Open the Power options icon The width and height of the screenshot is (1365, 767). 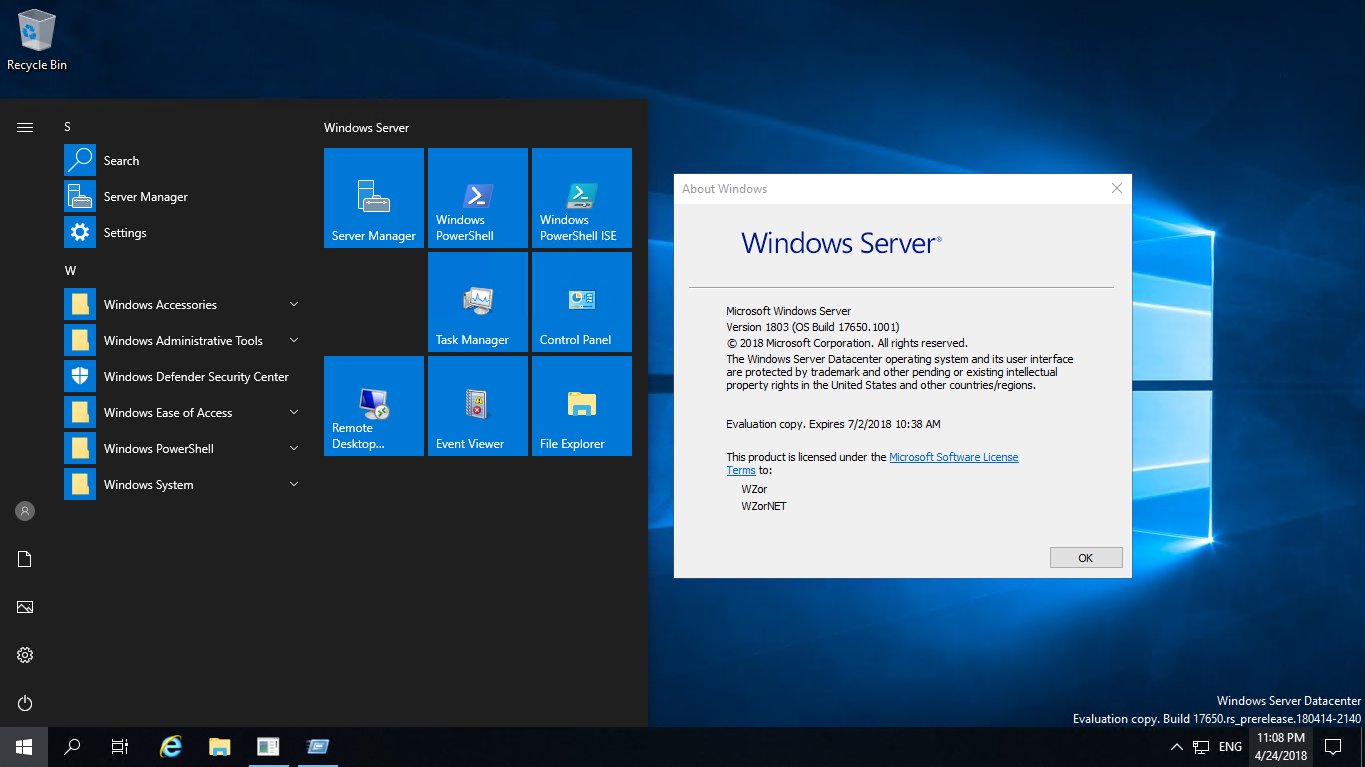click(x=24, y=703)
